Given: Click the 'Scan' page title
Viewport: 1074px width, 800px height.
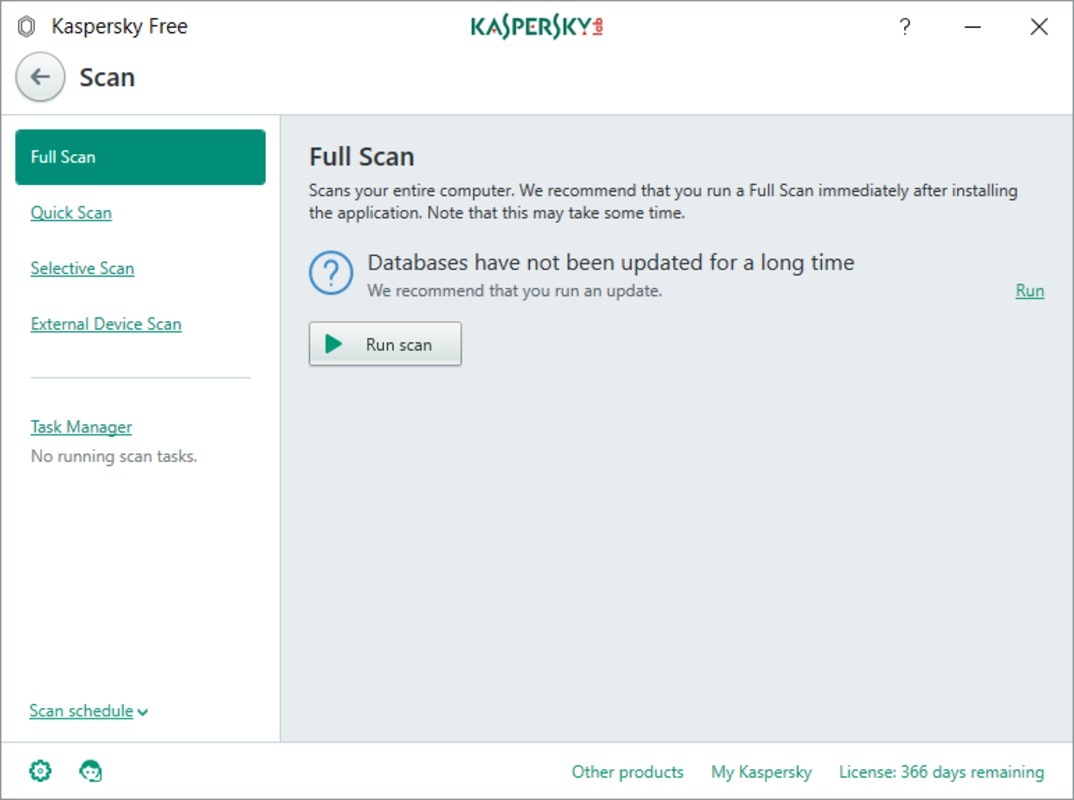Looking at the screenshot, I should (x=107, y=77).
